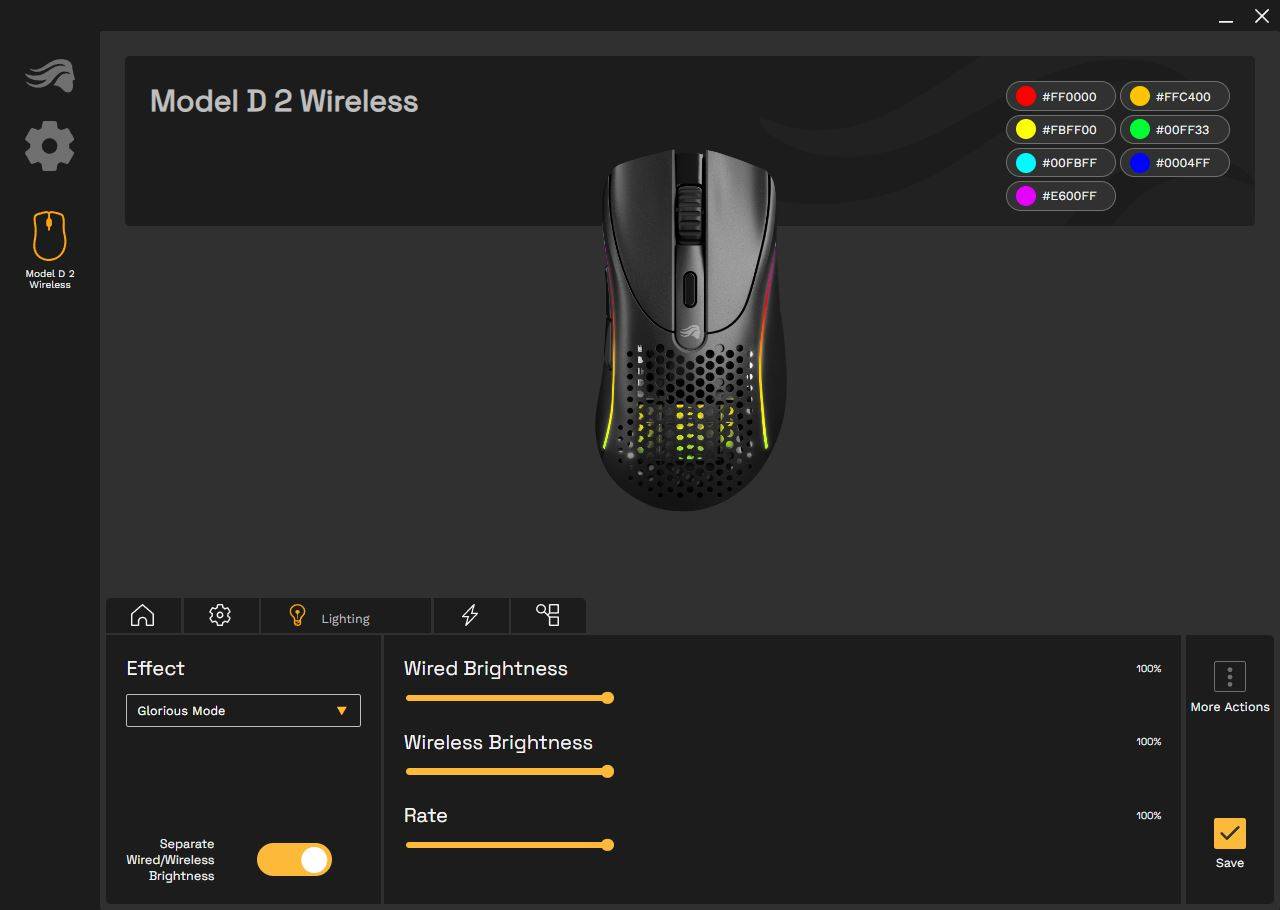The image size is (1280, 910).
Task: Go to the Home tab icon
Action: [x=143, y=615]
